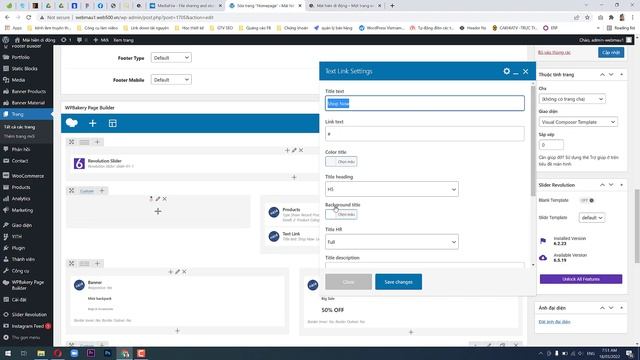Pick a Background title color swatch

pos(341,214)
